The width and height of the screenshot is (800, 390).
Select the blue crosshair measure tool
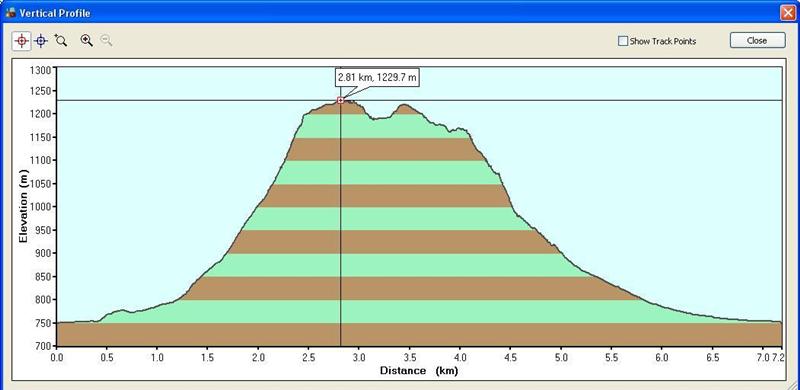tap(41, 41)
